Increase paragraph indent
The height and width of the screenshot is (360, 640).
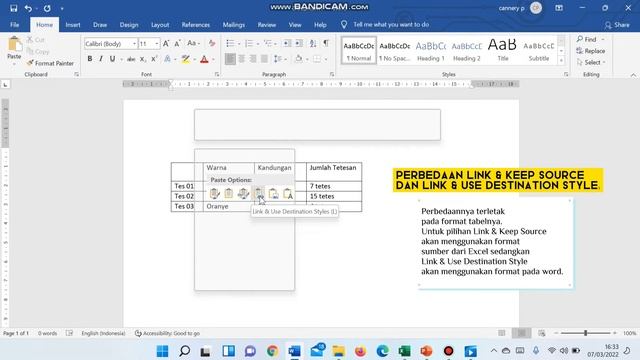tap(299, 43)
